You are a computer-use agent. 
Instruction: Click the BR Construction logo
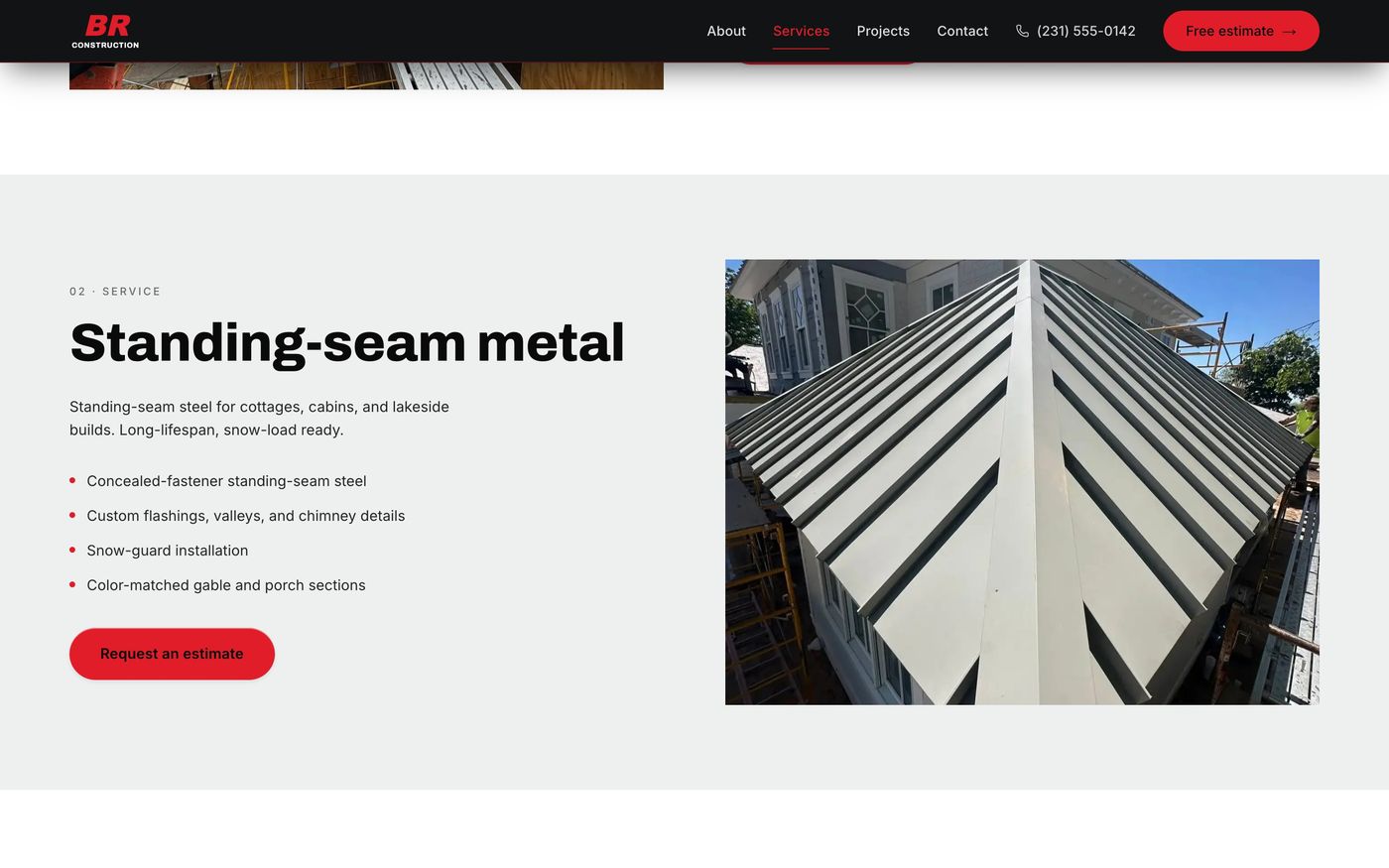click(x=105, y=31)
